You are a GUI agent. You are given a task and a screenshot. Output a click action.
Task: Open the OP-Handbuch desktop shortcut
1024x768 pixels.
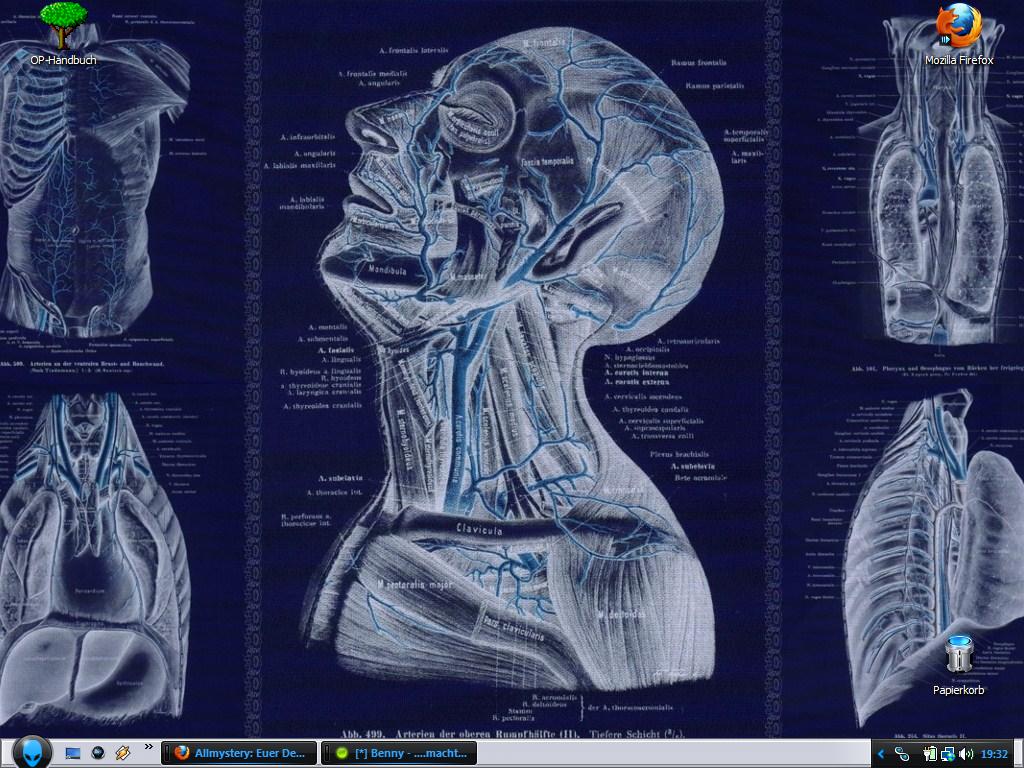click(x=63, y=34)
